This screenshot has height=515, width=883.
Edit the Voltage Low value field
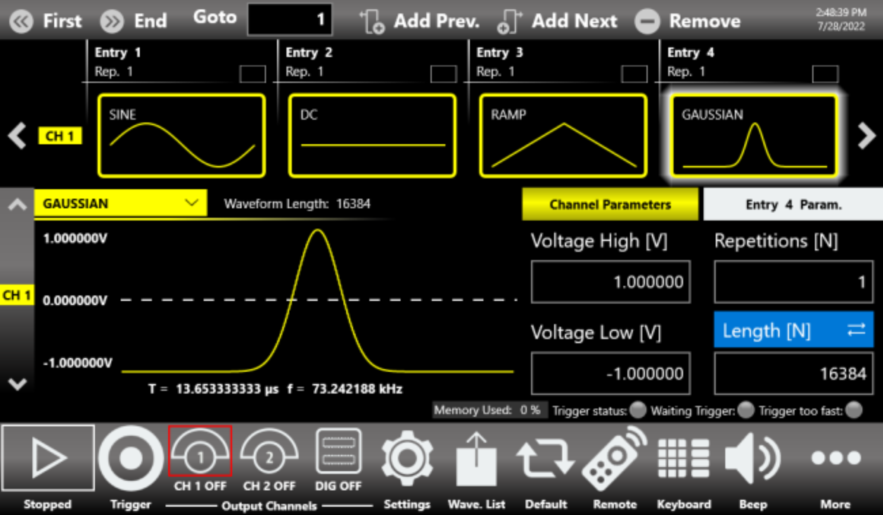(610, 373)
